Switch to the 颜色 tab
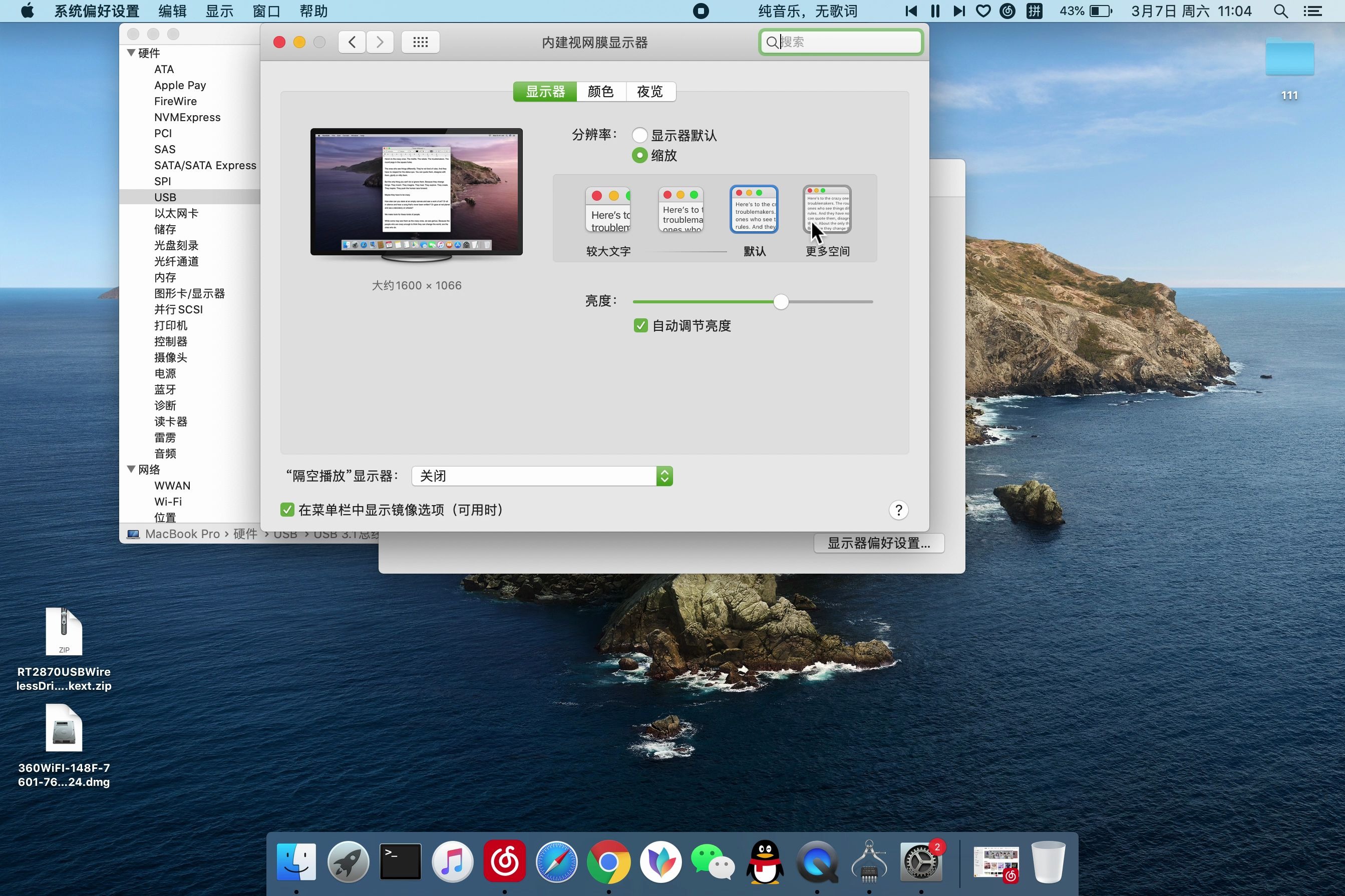The image size is (1345, 896). point(601,92)
